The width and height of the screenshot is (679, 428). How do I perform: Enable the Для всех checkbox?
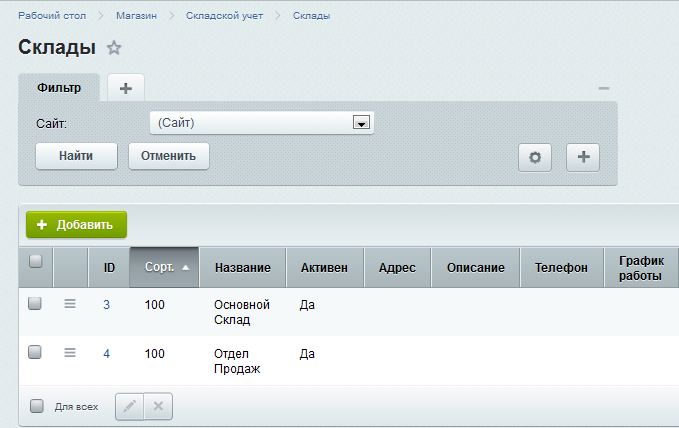(37, 407)
